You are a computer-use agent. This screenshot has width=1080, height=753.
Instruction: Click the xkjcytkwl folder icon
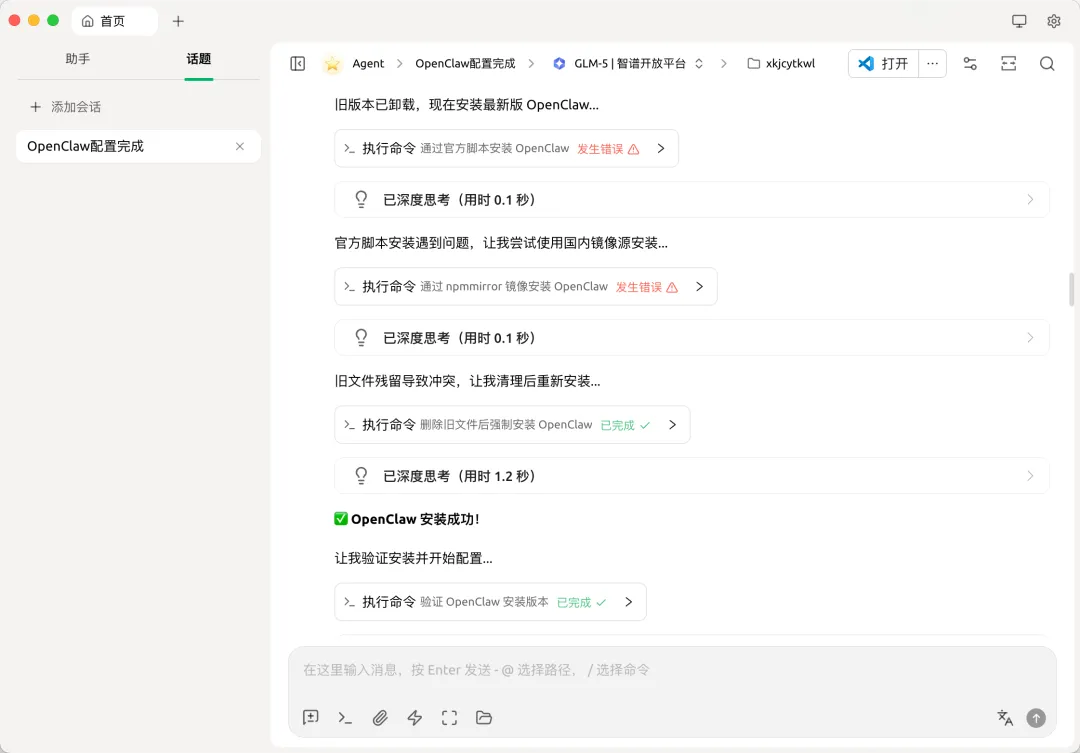(754, 63)
